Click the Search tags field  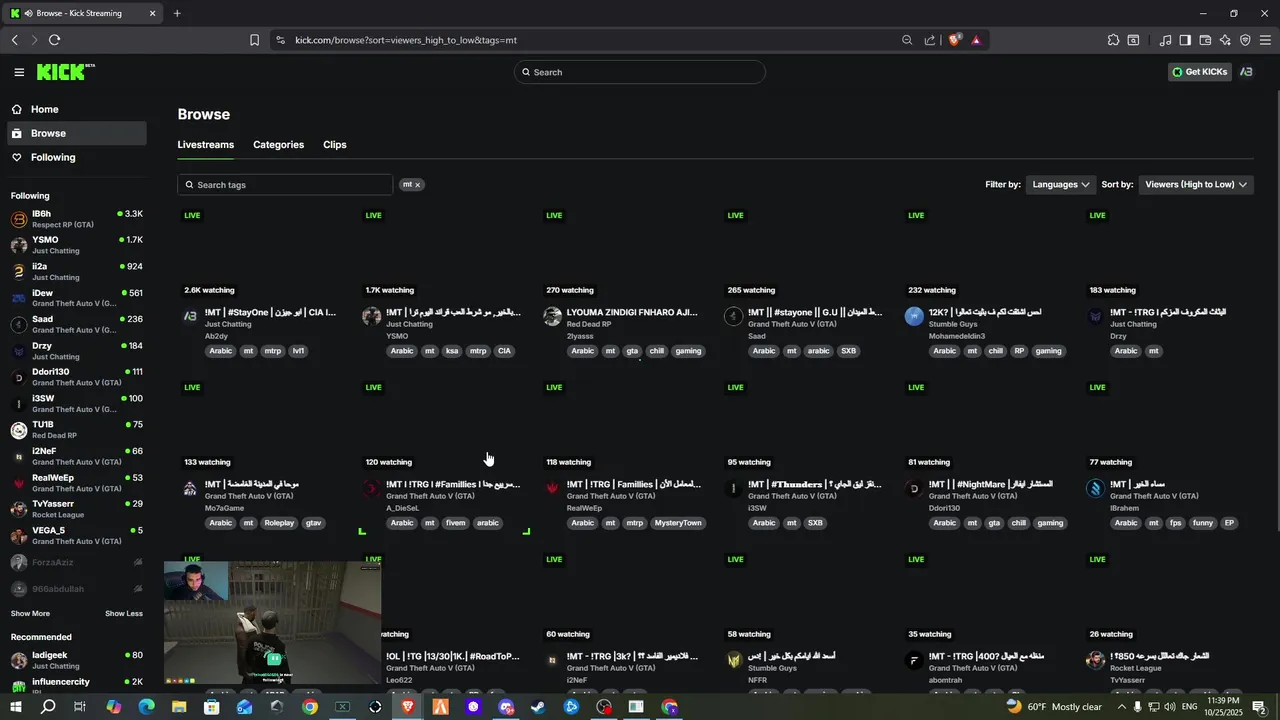285,185
